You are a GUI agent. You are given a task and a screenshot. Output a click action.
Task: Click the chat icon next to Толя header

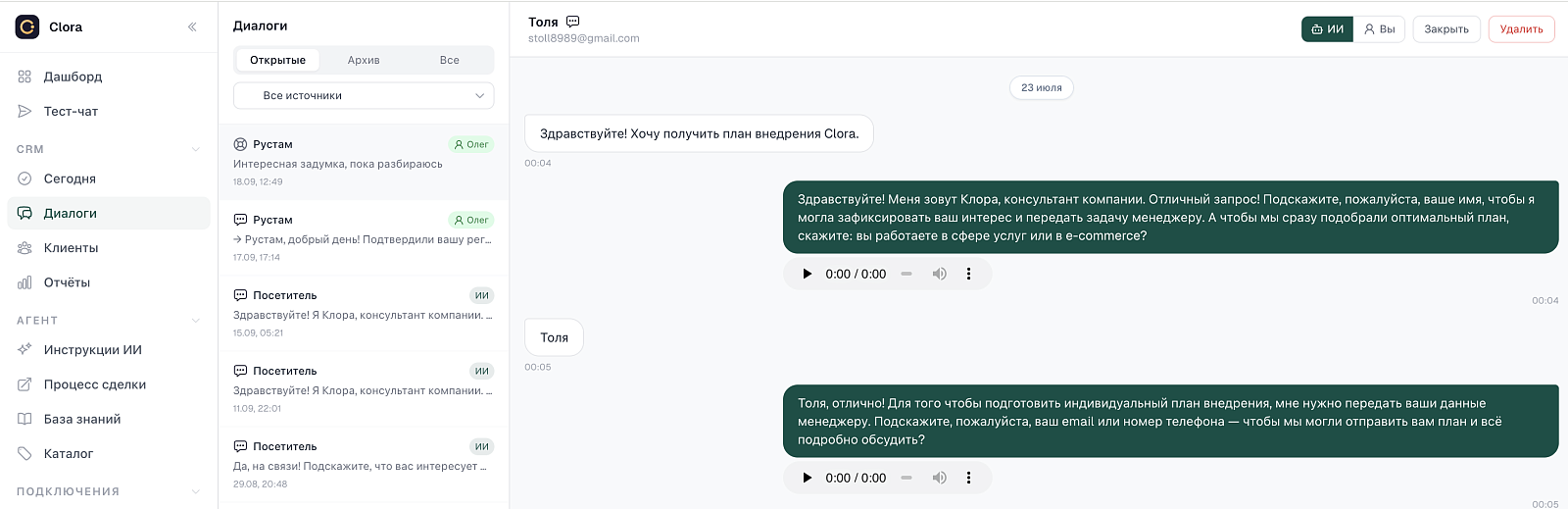pos(573,22)
